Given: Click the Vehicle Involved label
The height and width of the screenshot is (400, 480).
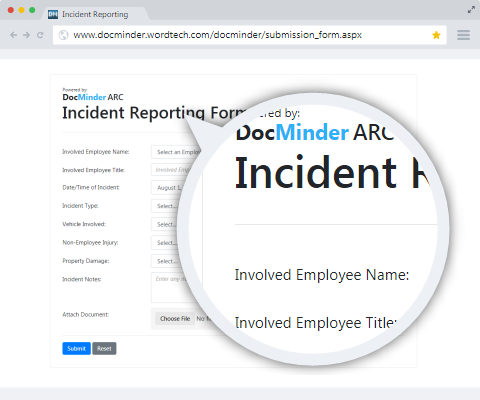Looking at the screenshot, I should (x=84, y=224).
